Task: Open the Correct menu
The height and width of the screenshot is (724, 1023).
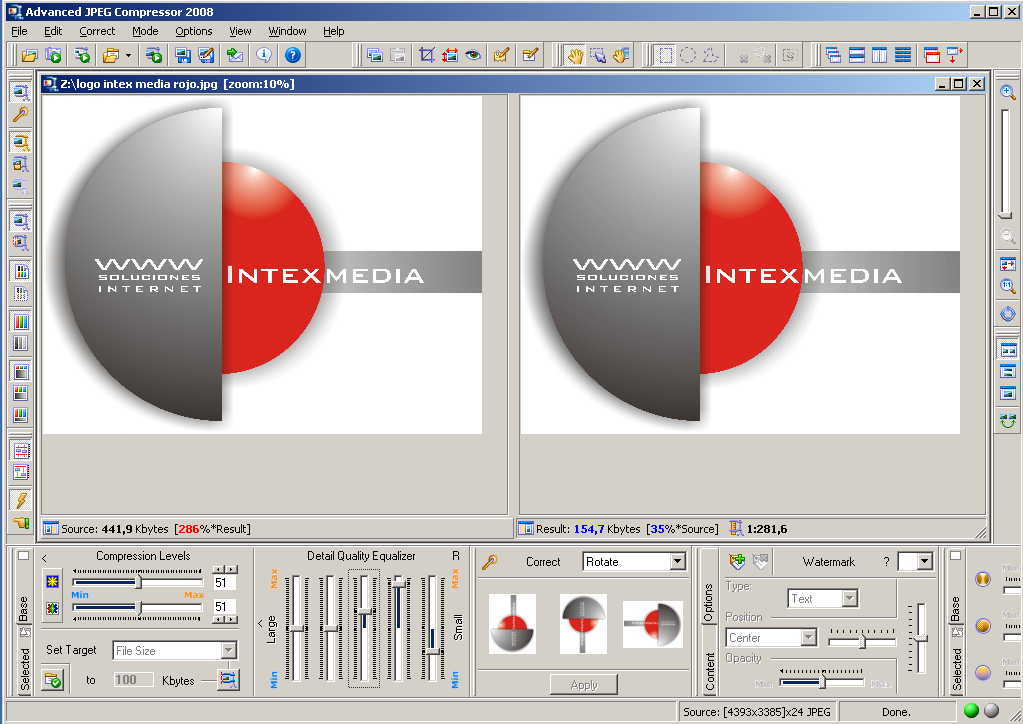Action: [97, 31]
